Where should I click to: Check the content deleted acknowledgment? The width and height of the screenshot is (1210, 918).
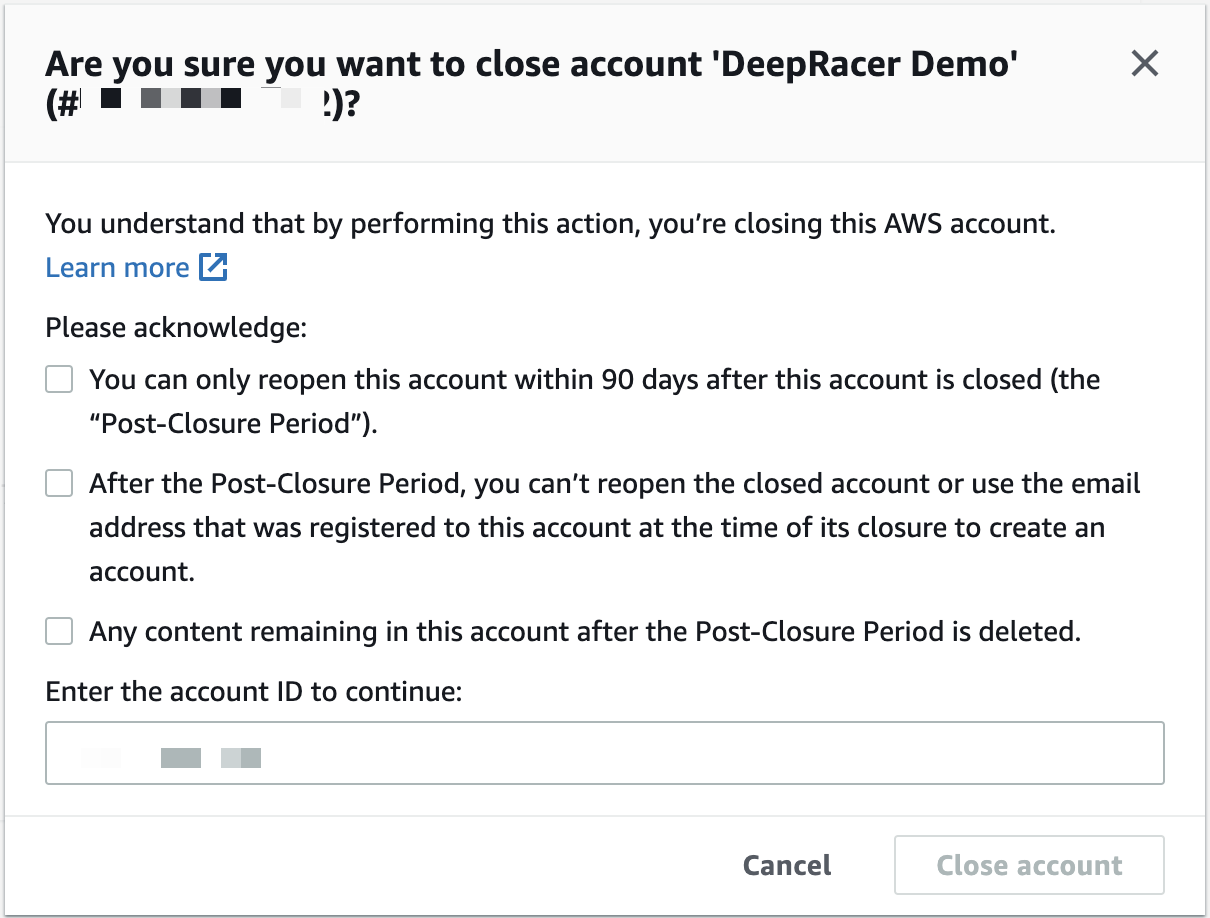point(59,632)
